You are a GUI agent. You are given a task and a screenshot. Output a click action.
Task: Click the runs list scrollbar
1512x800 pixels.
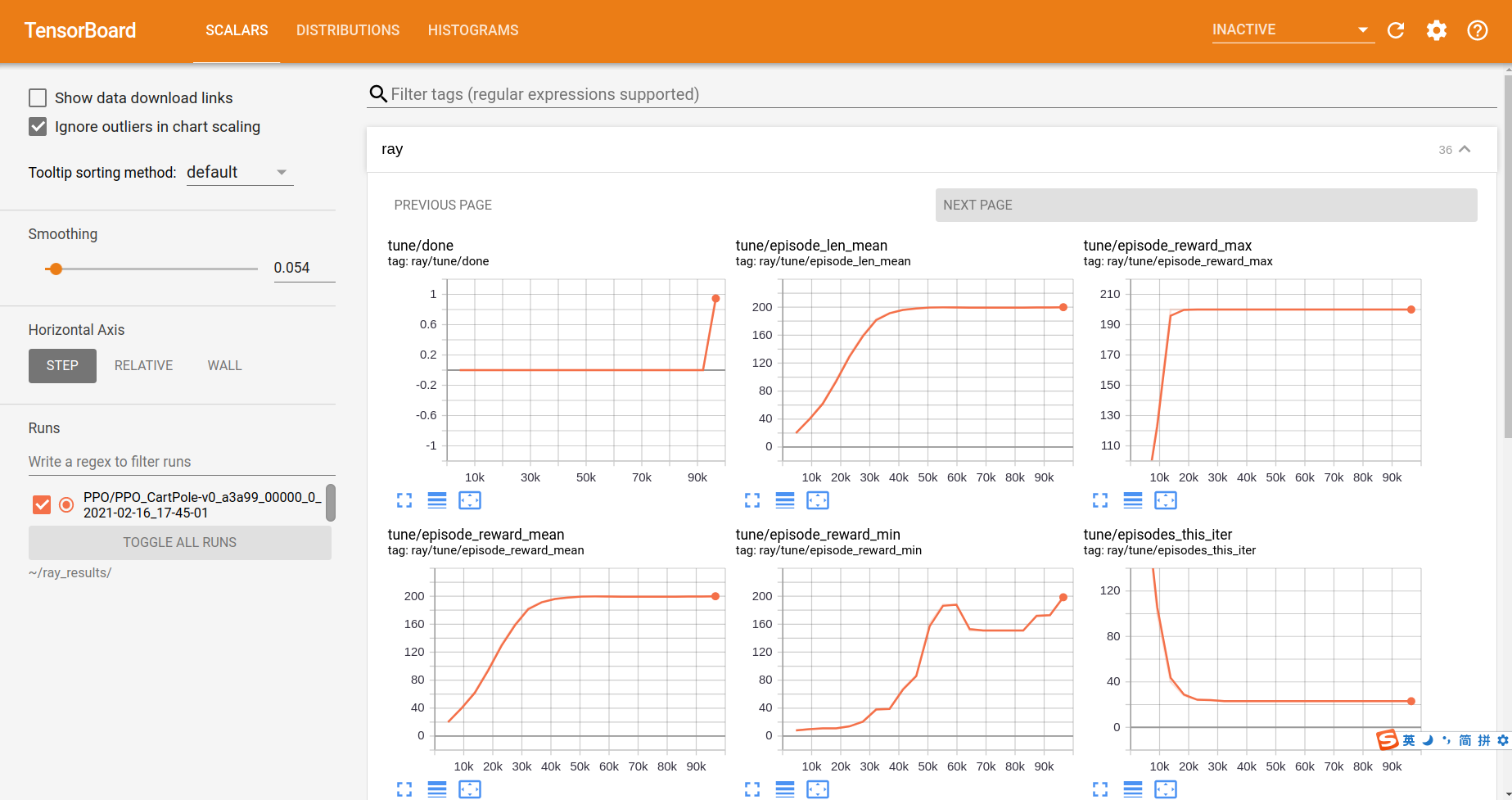coord(331,503)
